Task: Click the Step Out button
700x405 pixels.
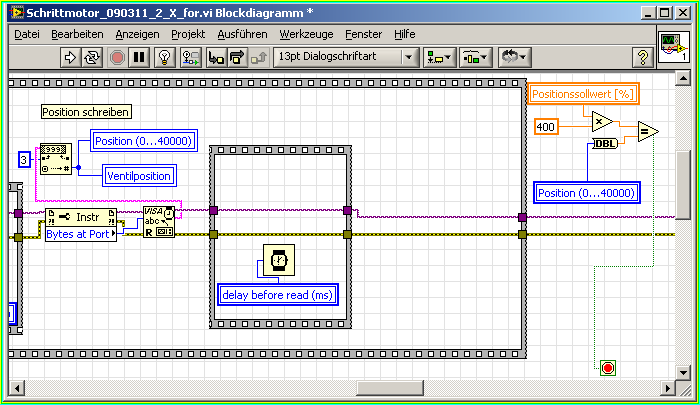Action: (x=259, y=57)
